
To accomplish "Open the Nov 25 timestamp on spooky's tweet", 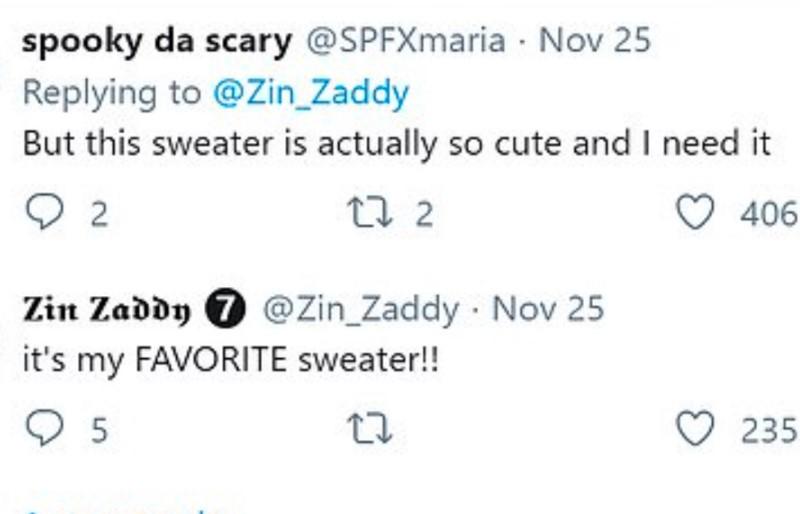I will [x=595, y=41].
